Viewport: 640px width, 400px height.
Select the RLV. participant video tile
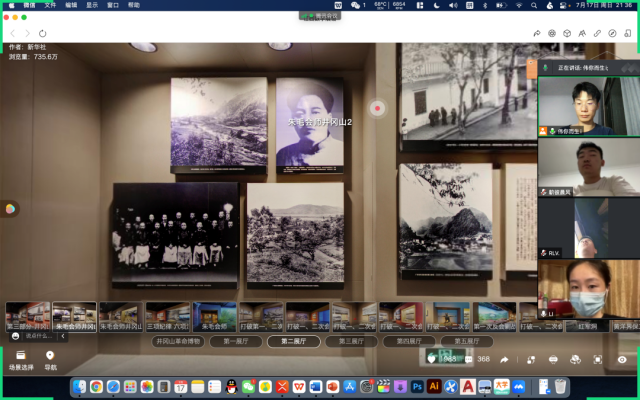tap(589, 228)
